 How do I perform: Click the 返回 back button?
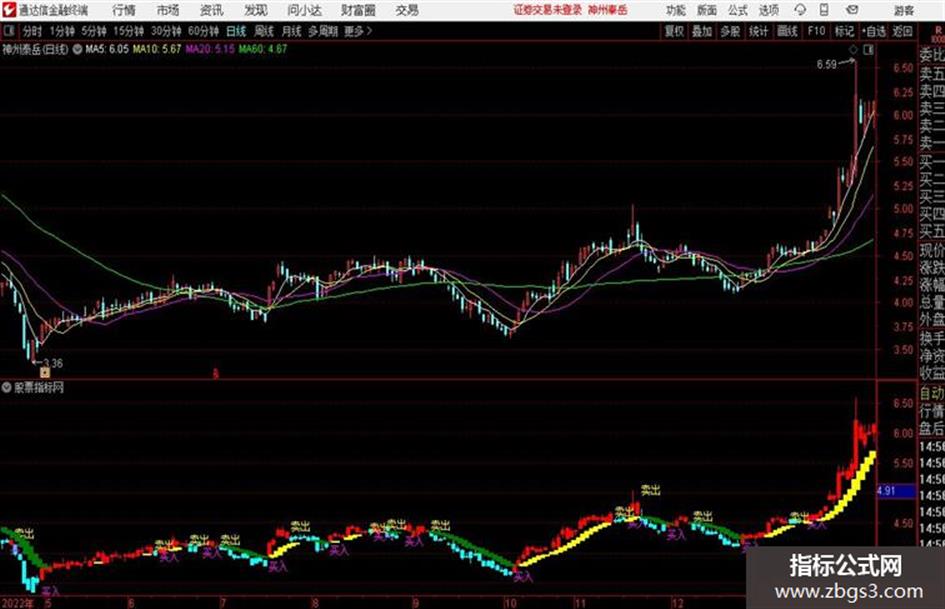click(903, 31)
